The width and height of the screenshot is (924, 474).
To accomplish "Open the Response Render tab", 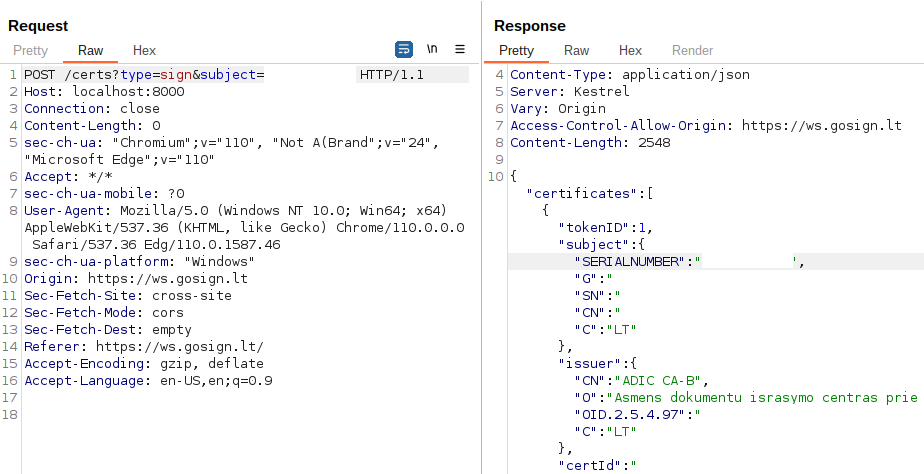I will tap(692, 51).
